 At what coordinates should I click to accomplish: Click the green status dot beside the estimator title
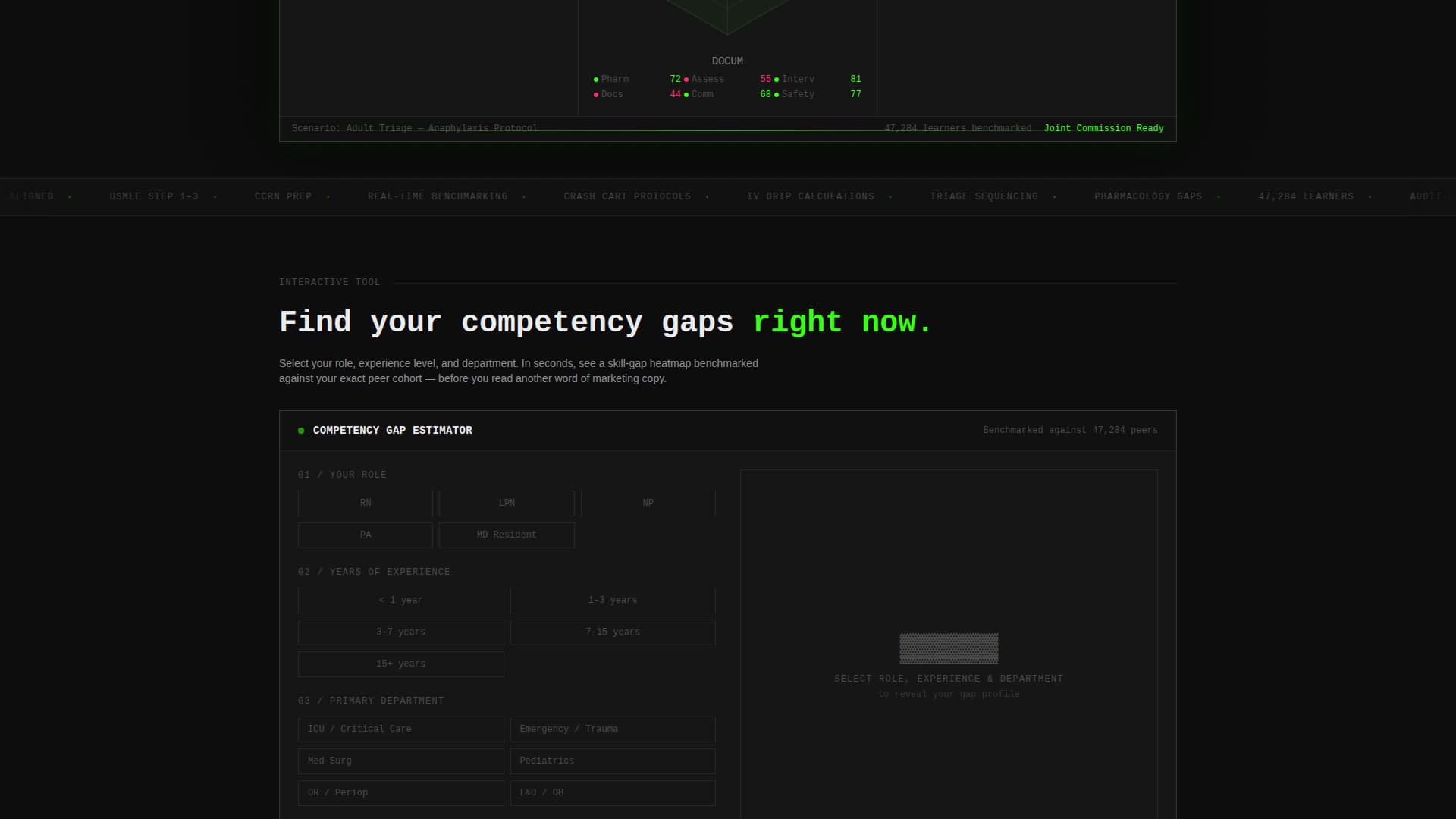click(x=301, y=431)
